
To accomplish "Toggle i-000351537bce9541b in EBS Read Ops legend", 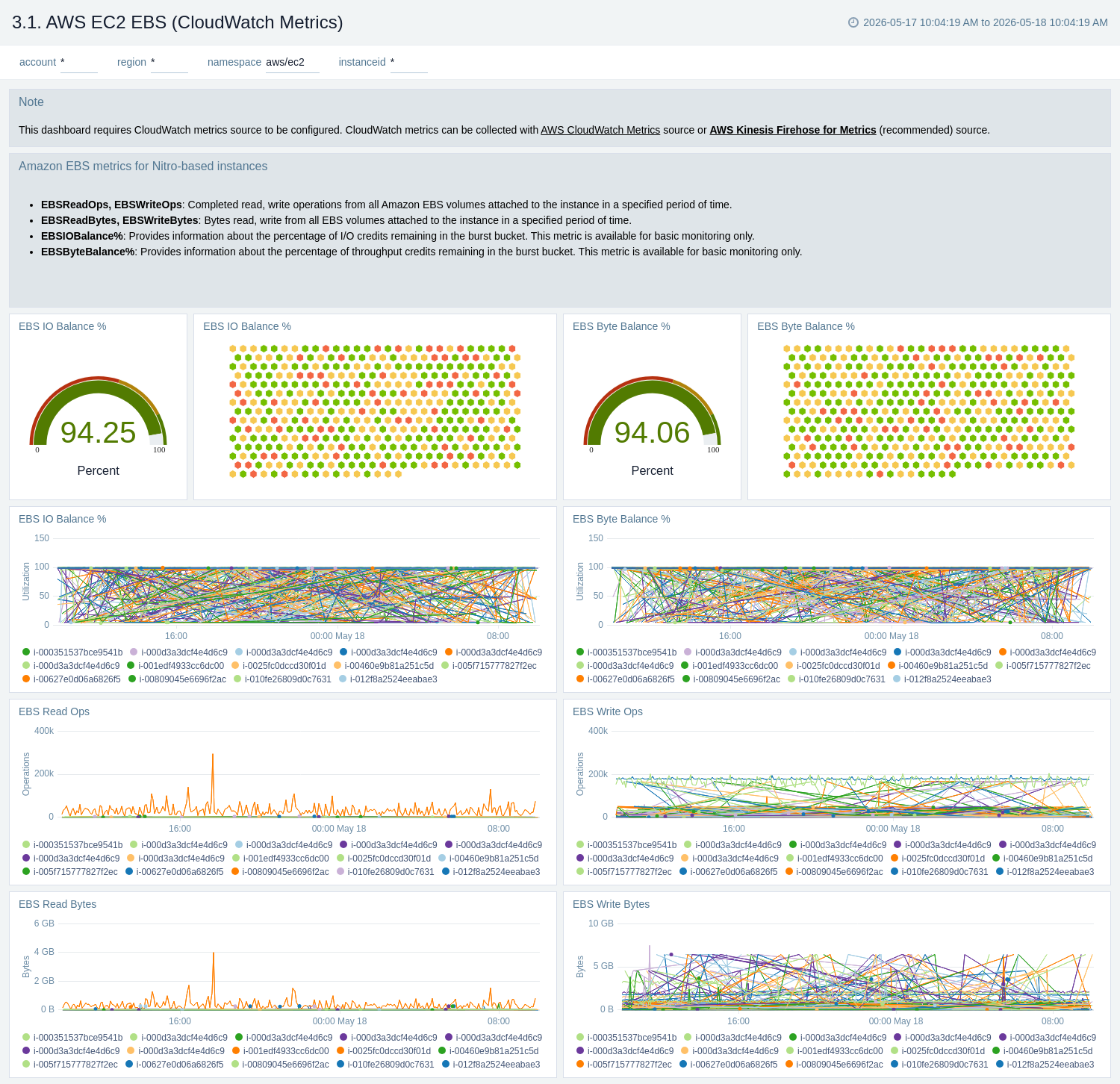I will (x=72, y=845).
